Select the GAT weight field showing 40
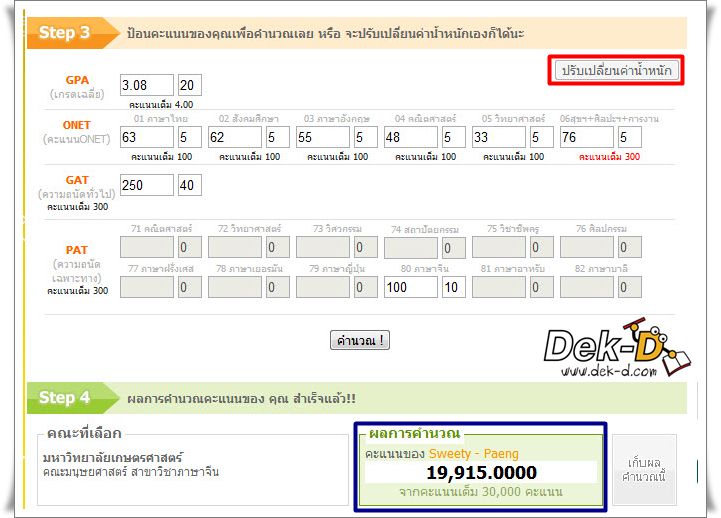Screen dimensions: 721x518 click(190, 185)
